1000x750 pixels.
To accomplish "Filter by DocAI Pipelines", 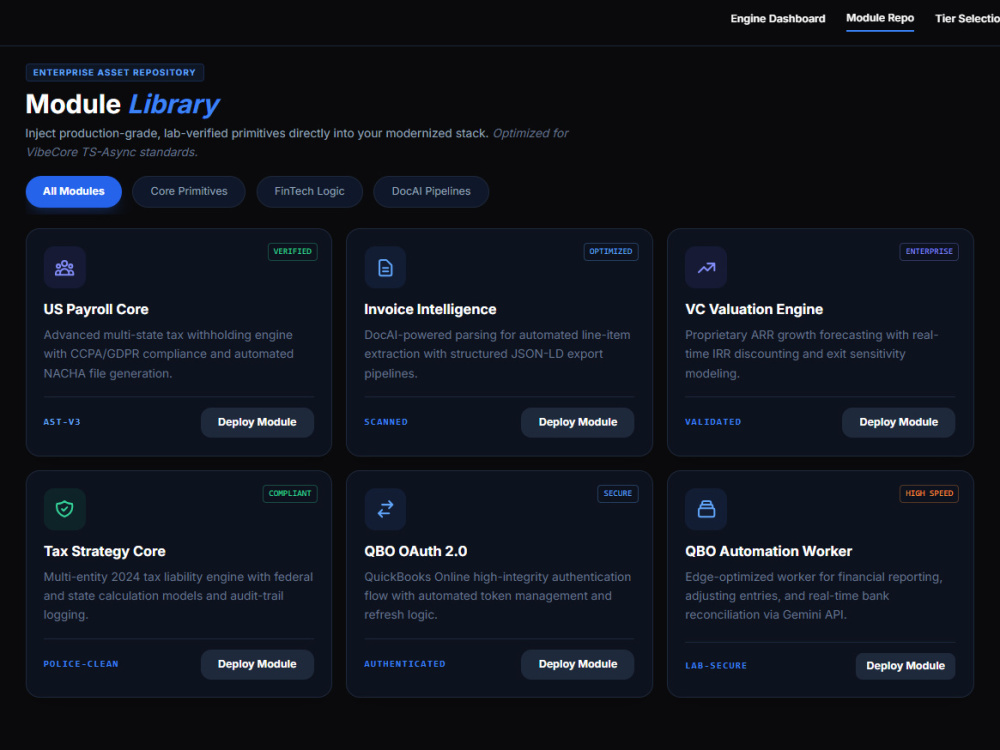I will [431, 191].
